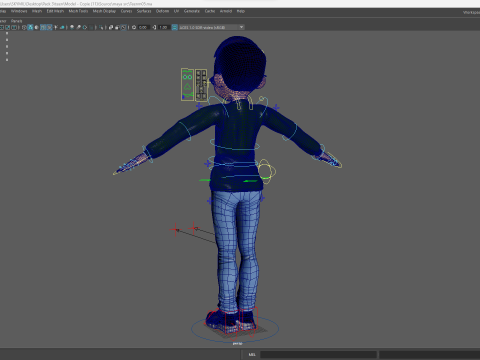
Task: Select the facial slider box panel control
Action: click(201, 85)
